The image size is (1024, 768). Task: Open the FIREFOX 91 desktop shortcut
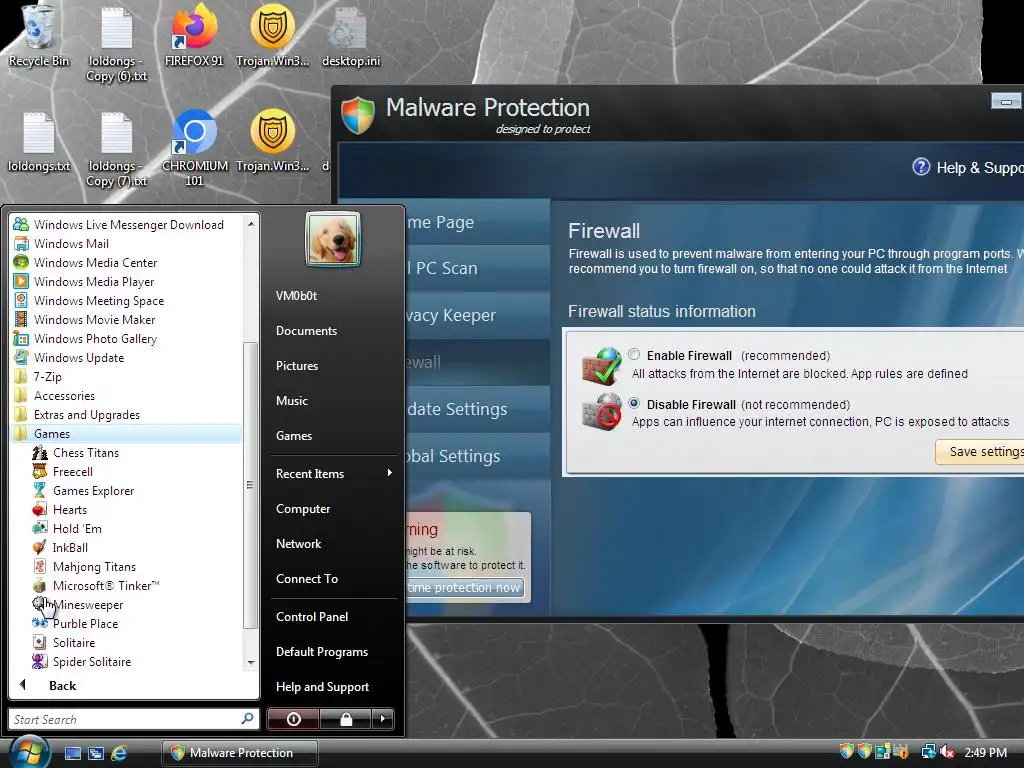194,36
